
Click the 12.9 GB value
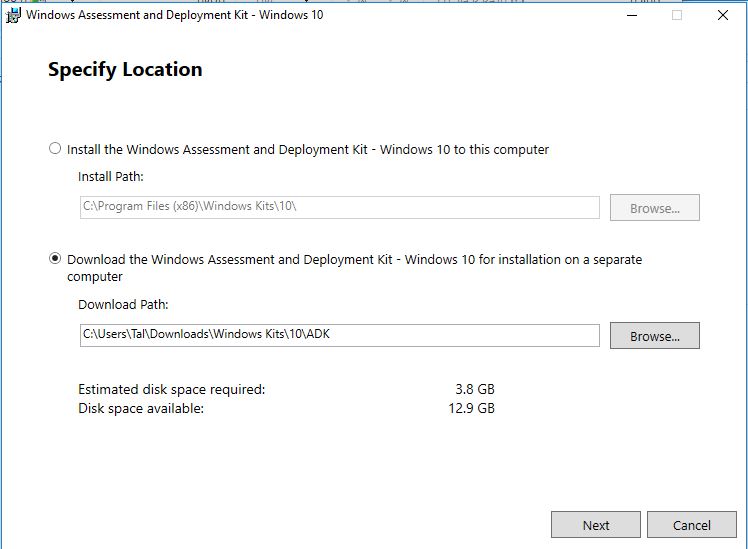pyautogui.click(x=471, y=408)
